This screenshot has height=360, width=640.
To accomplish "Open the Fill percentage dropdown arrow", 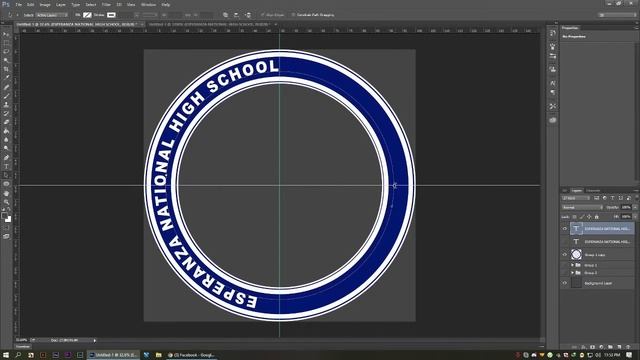I will [x=635, y=217].
